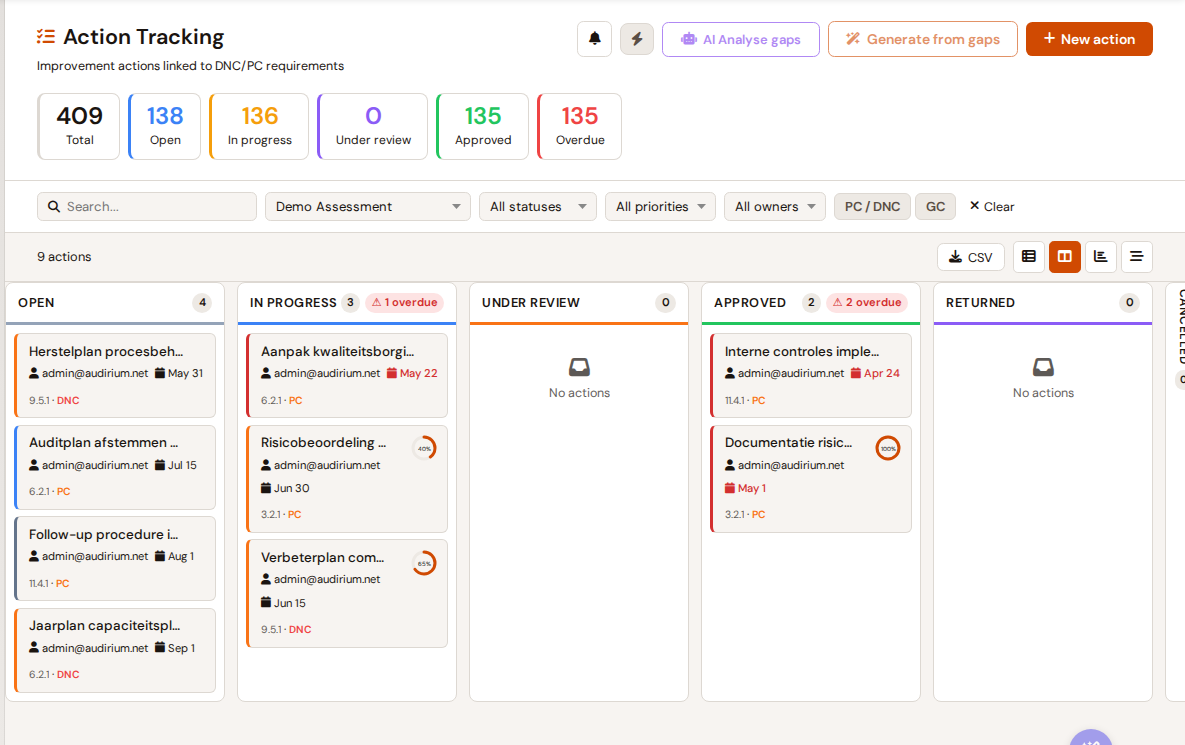This screenshot has height=745, width=1185.
Task: Click the May 1 overdue calendar icon
Action: (x=730, y=488)
